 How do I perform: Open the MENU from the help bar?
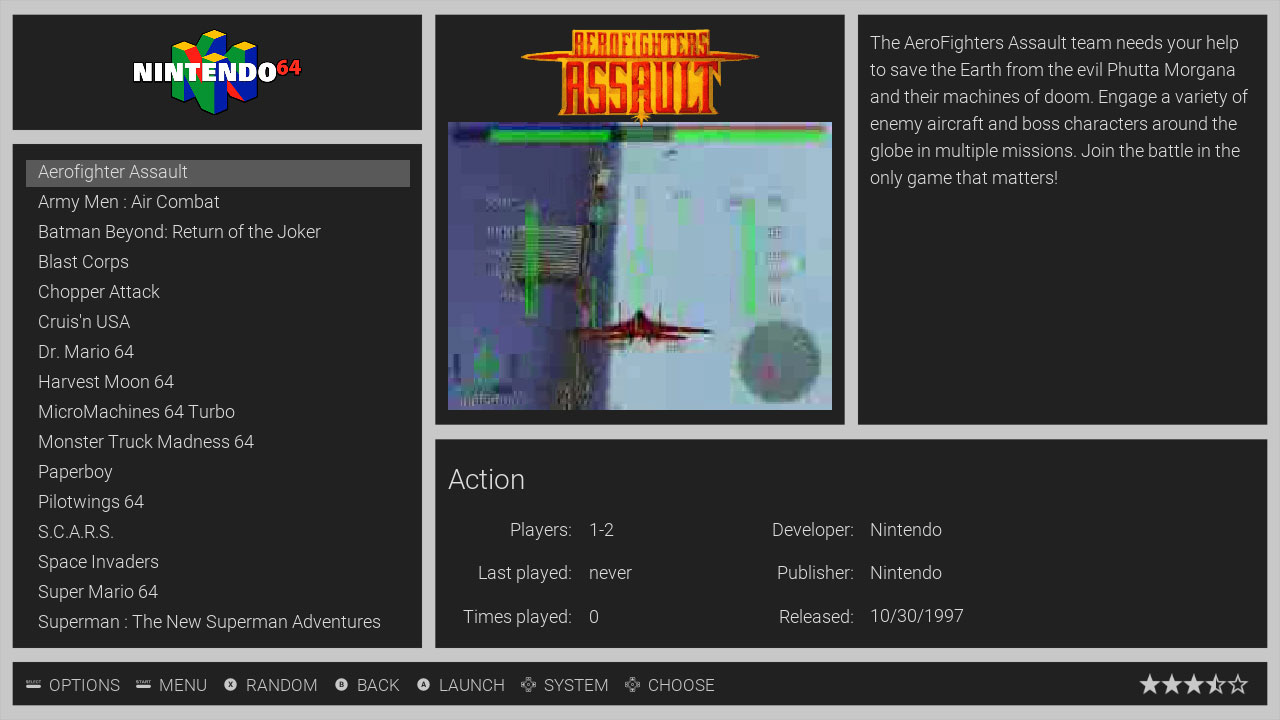[x=183, y=685]
